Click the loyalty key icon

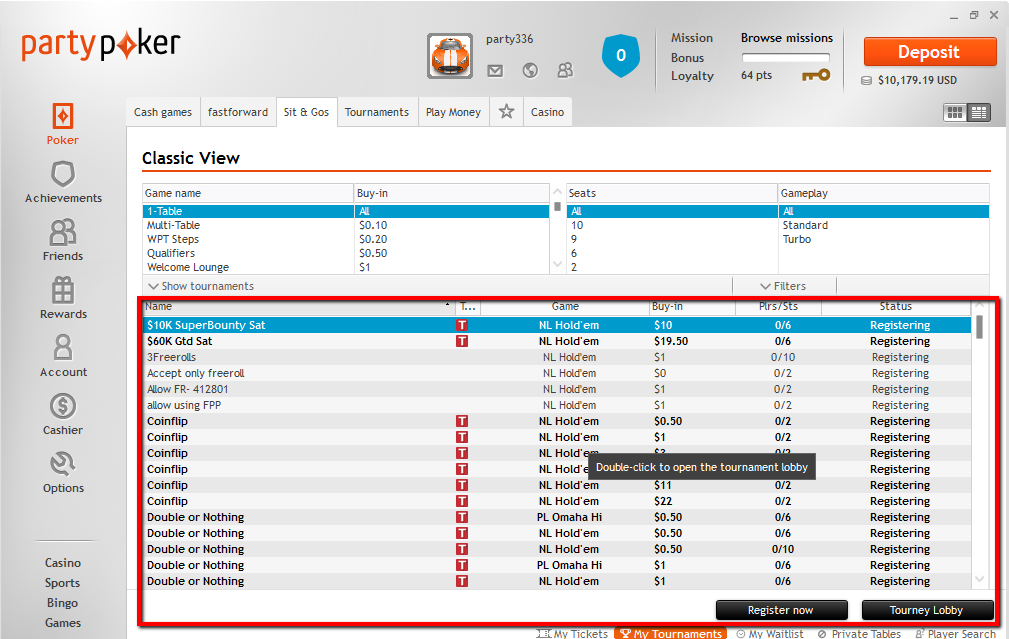(x=816, y=75)
